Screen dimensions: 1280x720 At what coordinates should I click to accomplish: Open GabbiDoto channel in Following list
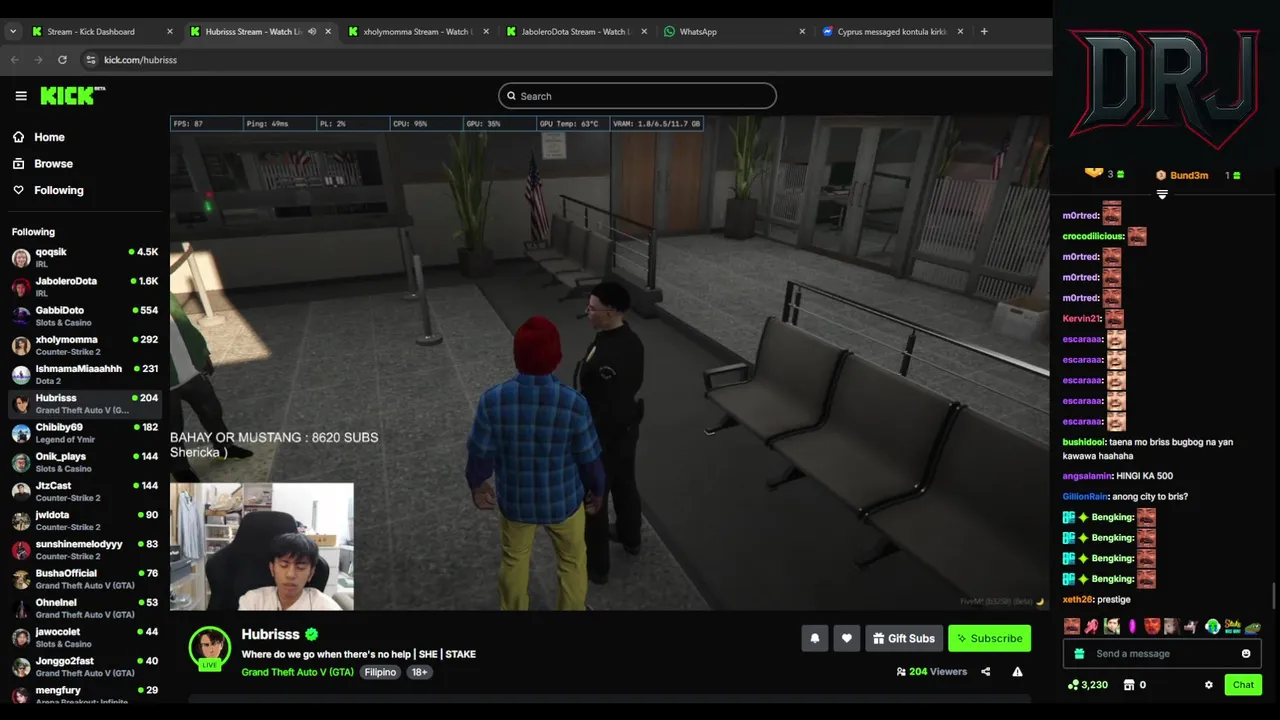pos(84,316)
